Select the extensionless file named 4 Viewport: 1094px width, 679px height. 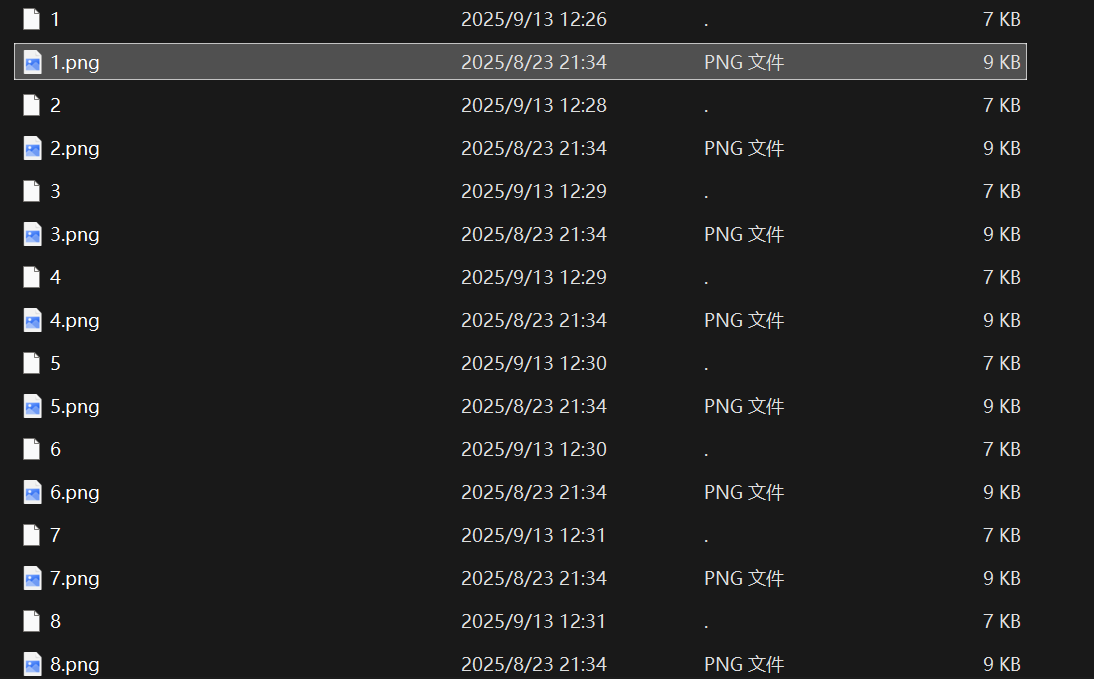(56, 277)
